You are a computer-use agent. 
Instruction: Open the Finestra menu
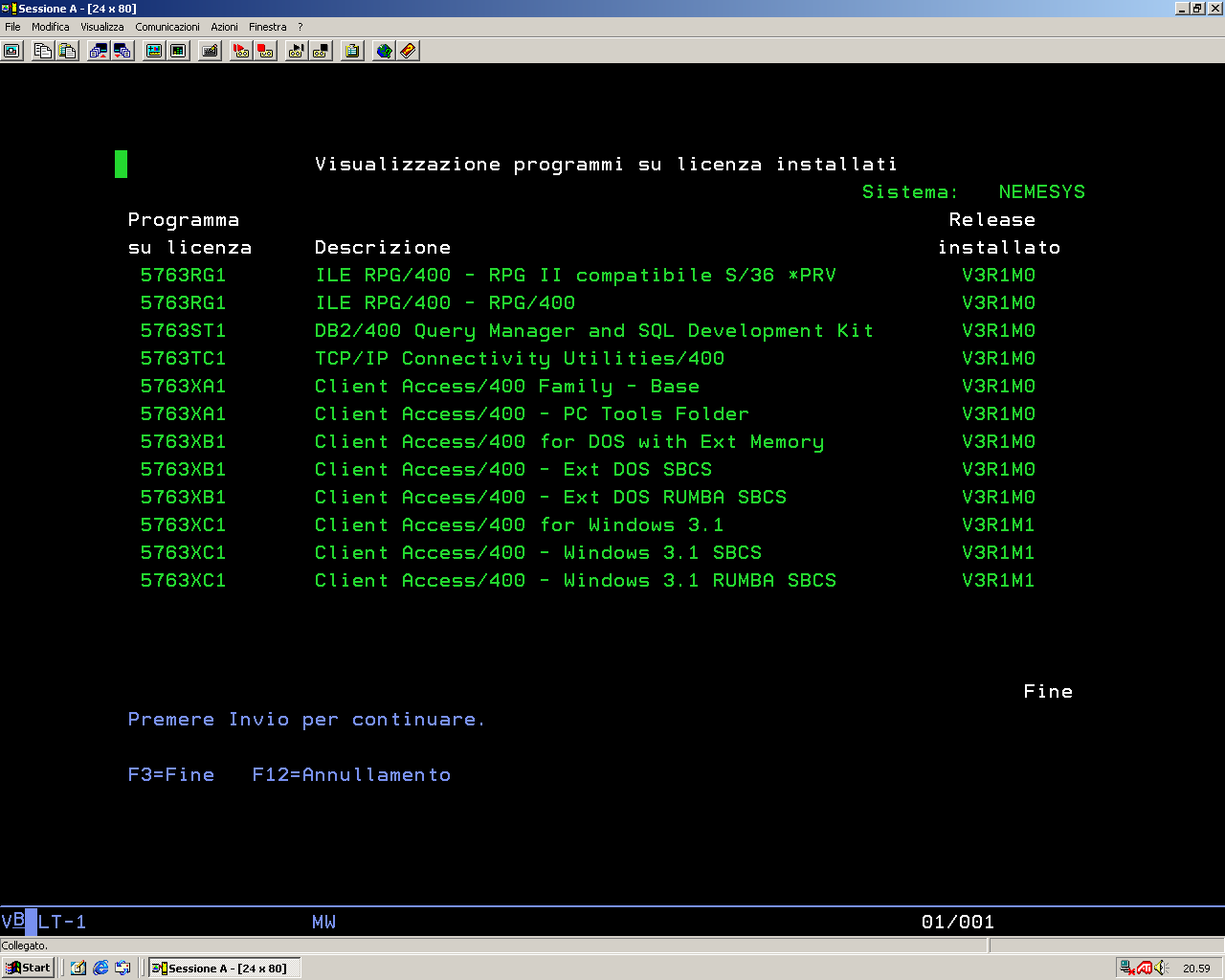(268, 27)
